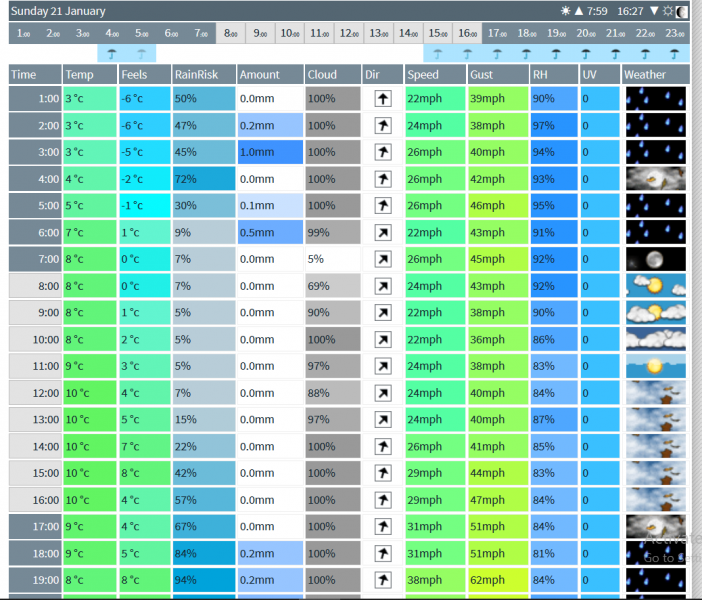Click the sunset arrow icon beside 16:27

pyautogui.click(x=654, y=11)
